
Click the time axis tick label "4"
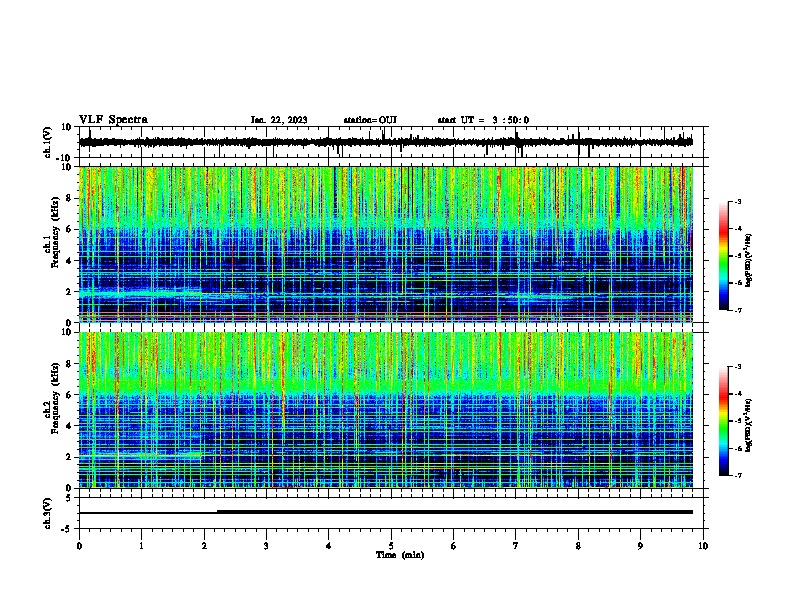329,546
